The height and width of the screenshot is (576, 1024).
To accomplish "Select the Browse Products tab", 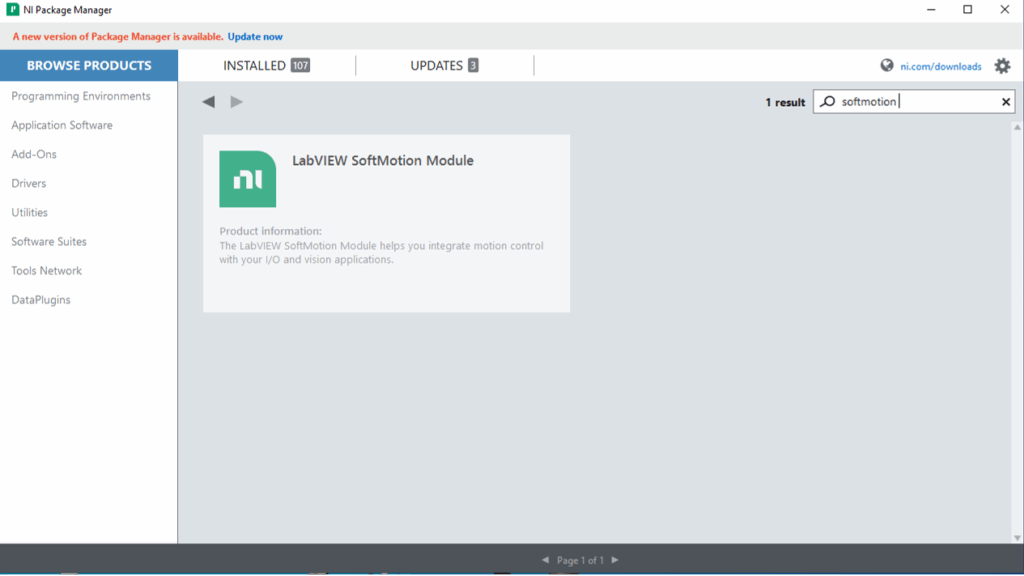I will coord(89,66).
